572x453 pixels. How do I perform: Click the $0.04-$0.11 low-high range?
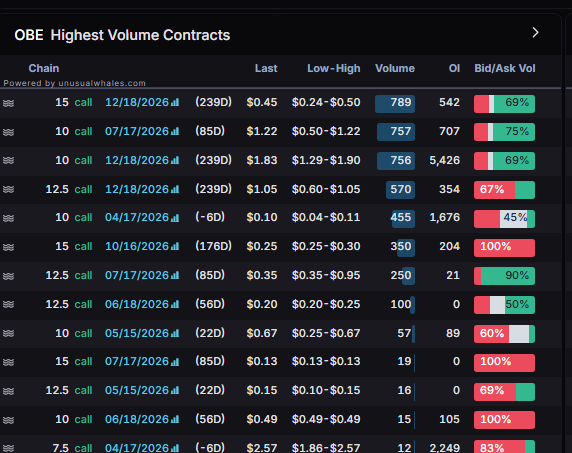[326, 217]
